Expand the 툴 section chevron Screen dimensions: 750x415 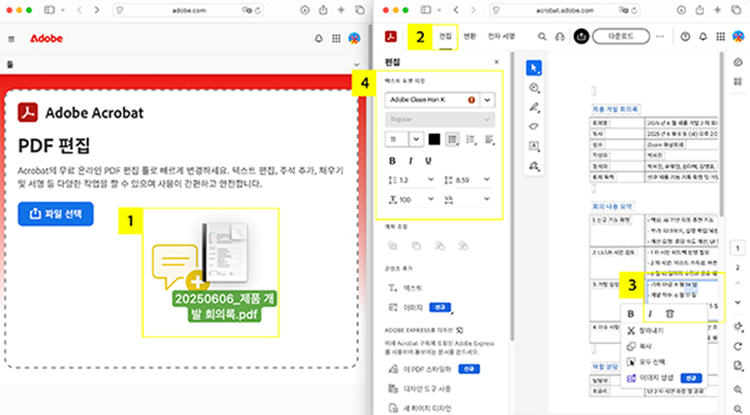tap(356, 64)
